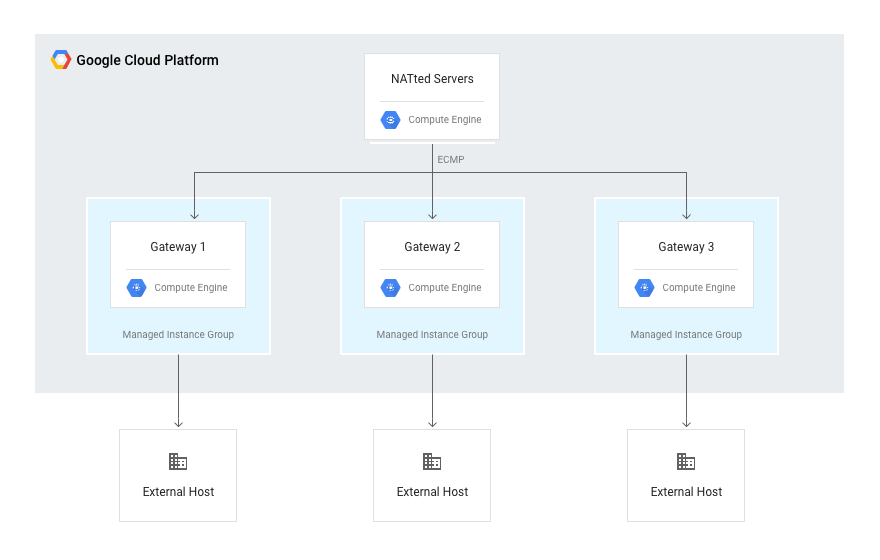Click the building icon below Gateway 1

point(178,461)
